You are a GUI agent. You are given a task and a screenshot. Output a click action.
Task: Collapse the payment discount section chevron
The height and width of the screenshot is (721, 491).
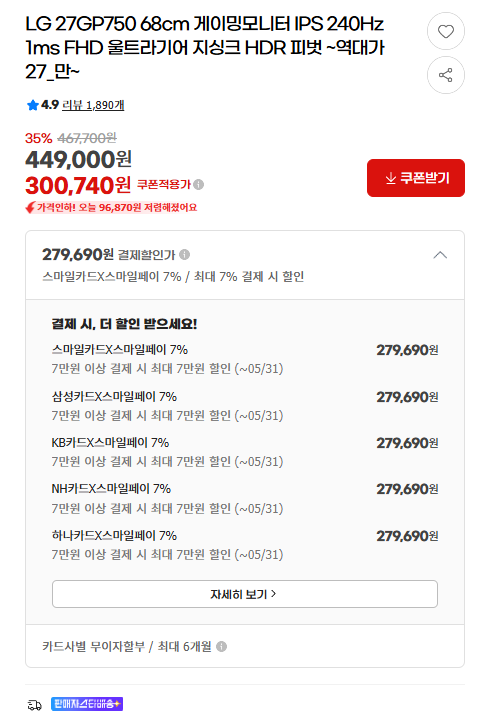(440, 255)
